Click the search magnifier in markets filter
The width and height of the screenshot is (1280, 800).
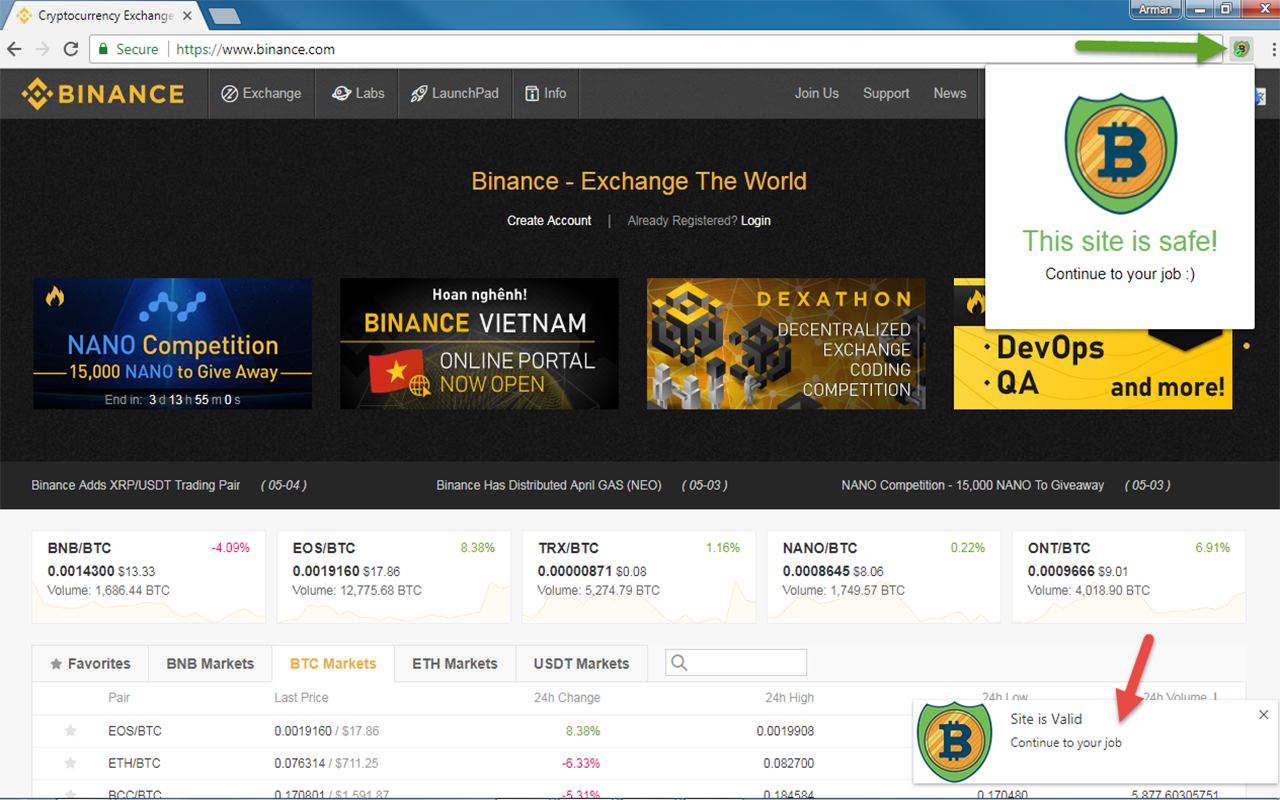point(679,663)
